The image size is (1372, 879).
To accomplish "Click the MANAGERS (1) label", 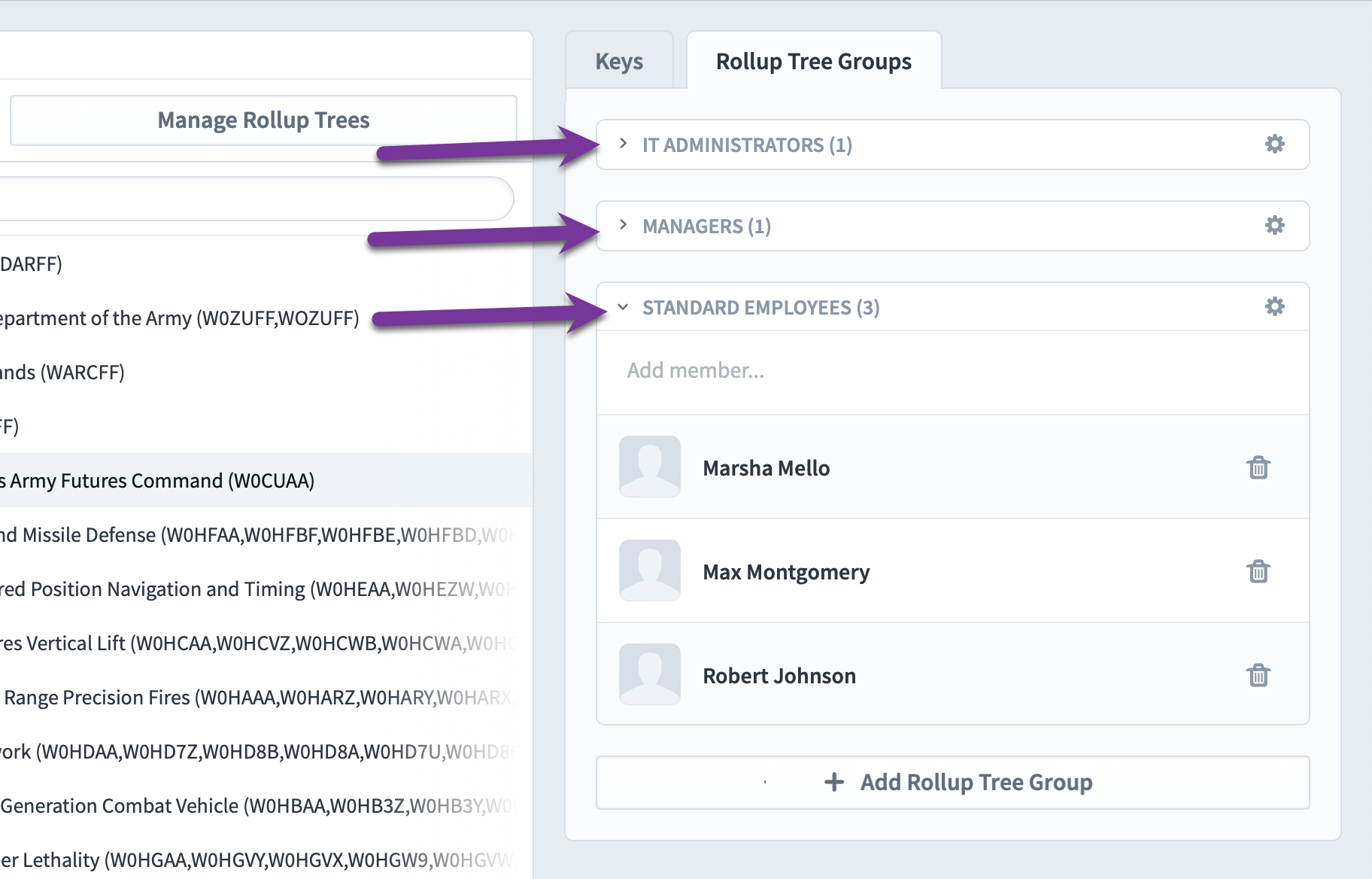I will click(706, 226).
